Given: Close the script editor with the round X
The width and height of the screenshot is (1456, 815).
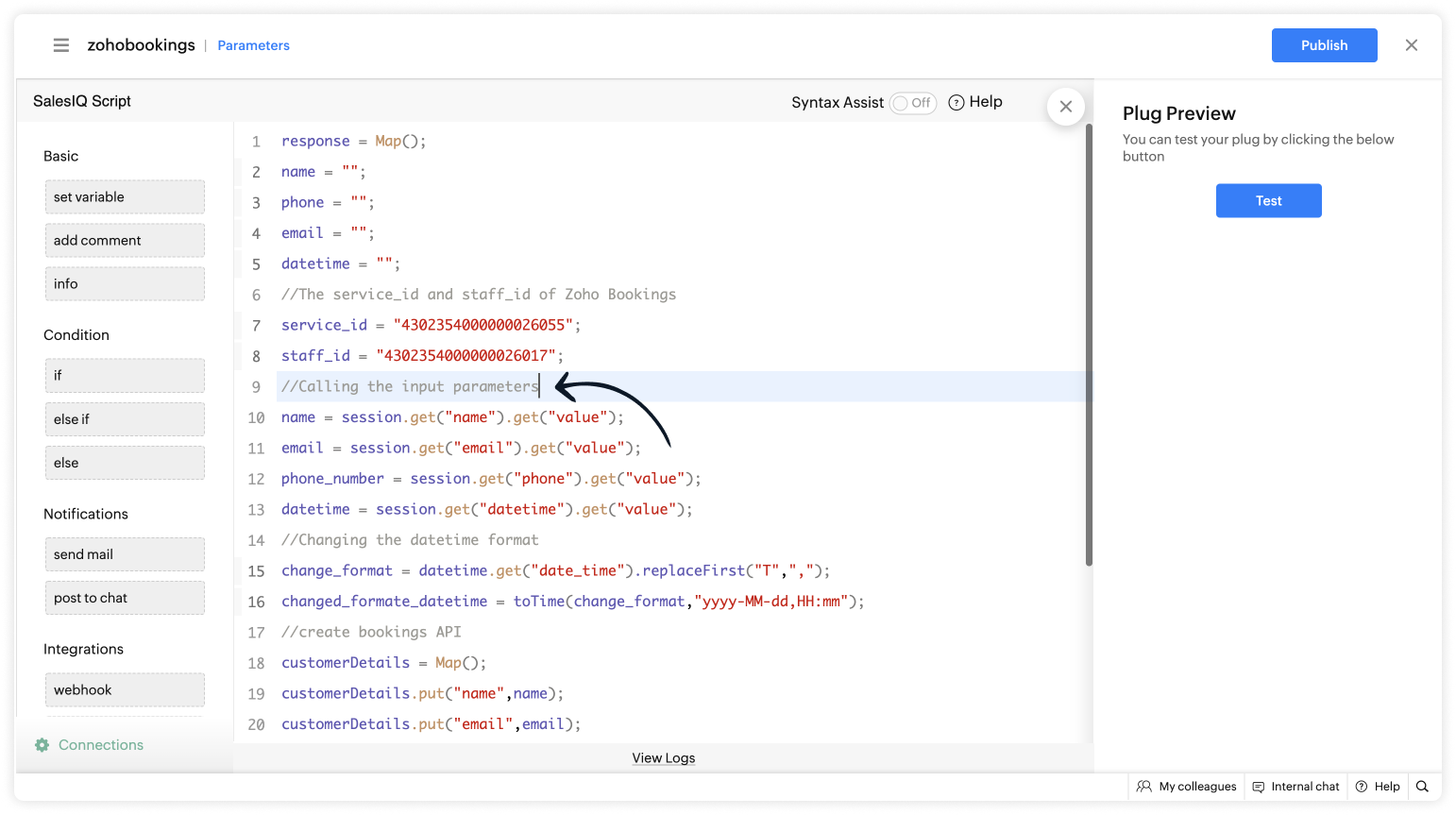Looking at the screenshot, I should click(x=1065, y=107).
